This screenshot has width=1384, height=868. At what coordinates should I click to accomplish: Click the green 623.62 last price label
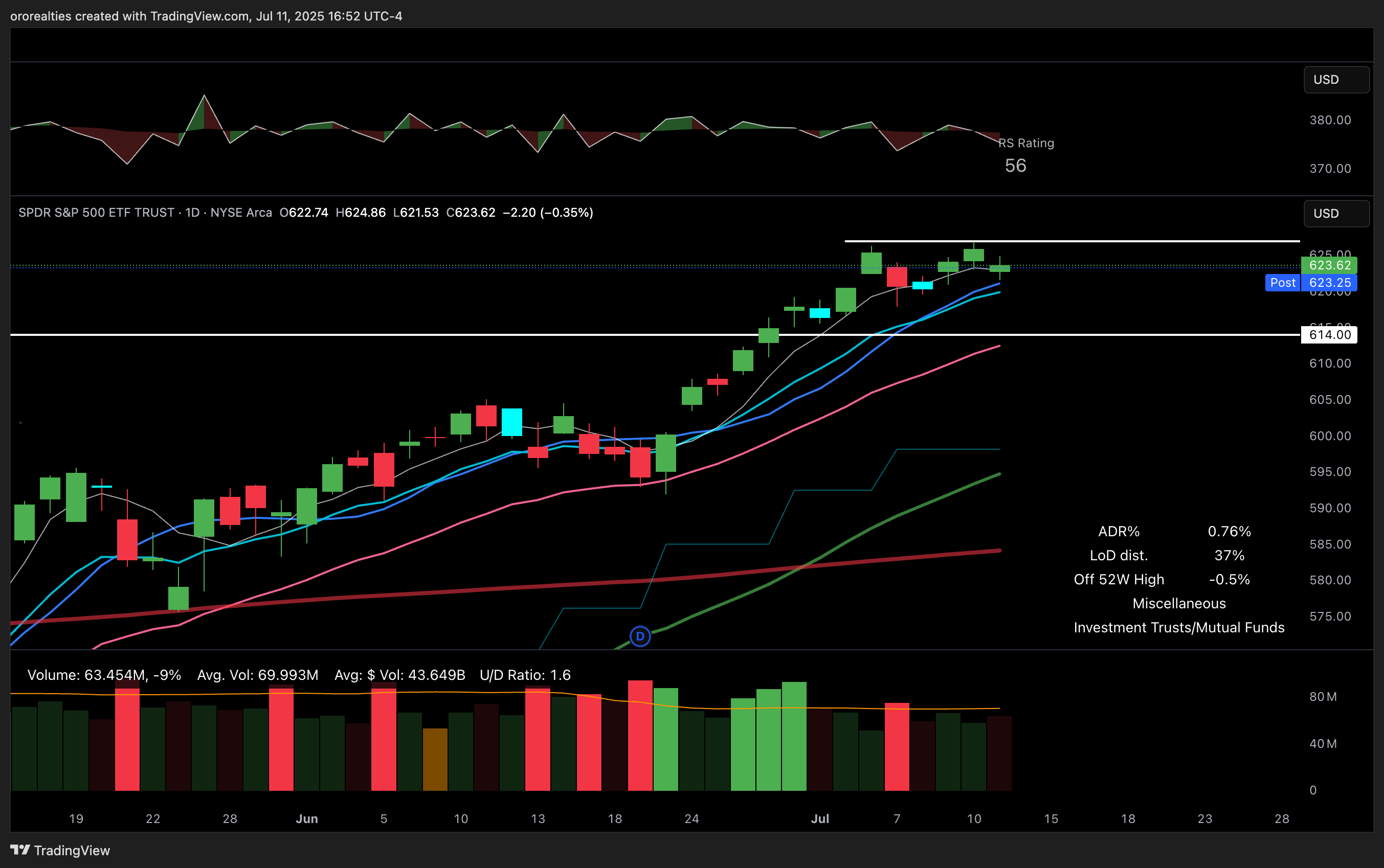point(1329,265)
